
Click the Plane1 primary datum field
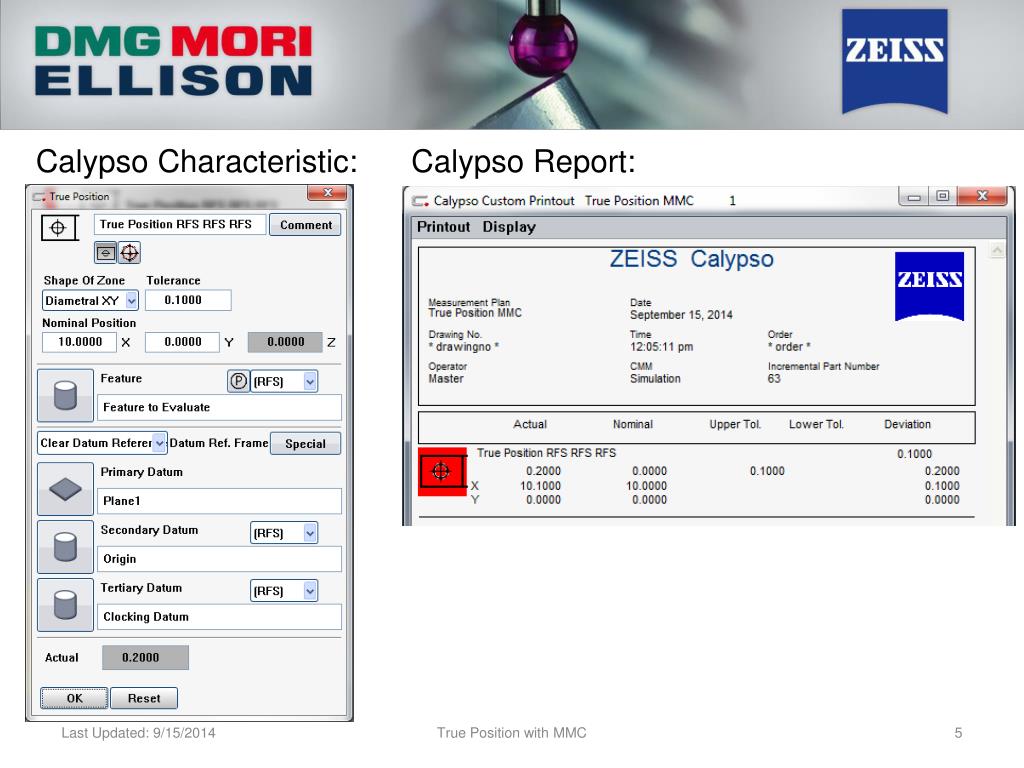(x=219, y=501)
